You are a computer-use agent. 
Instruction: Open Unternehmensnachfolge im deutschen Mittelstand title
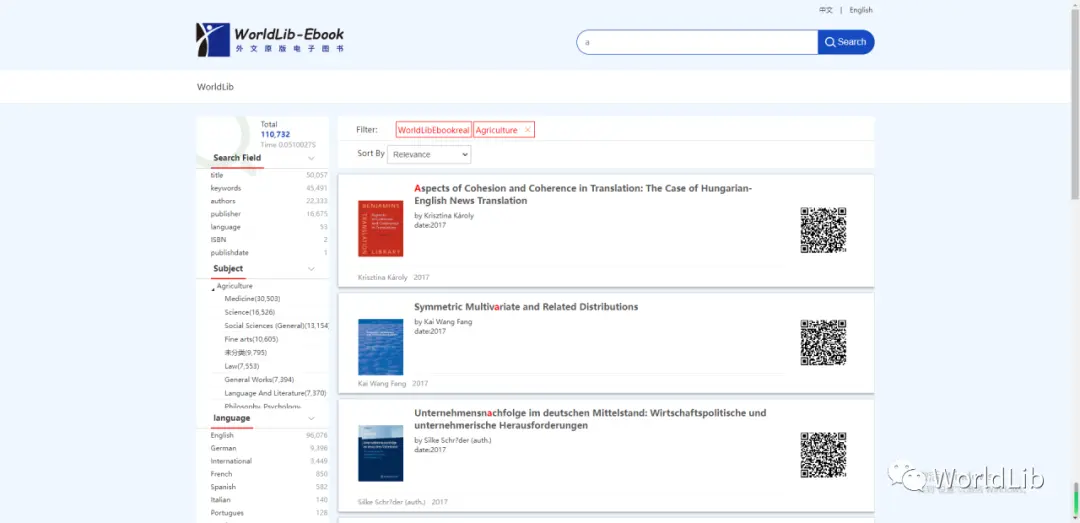(590, 419)
